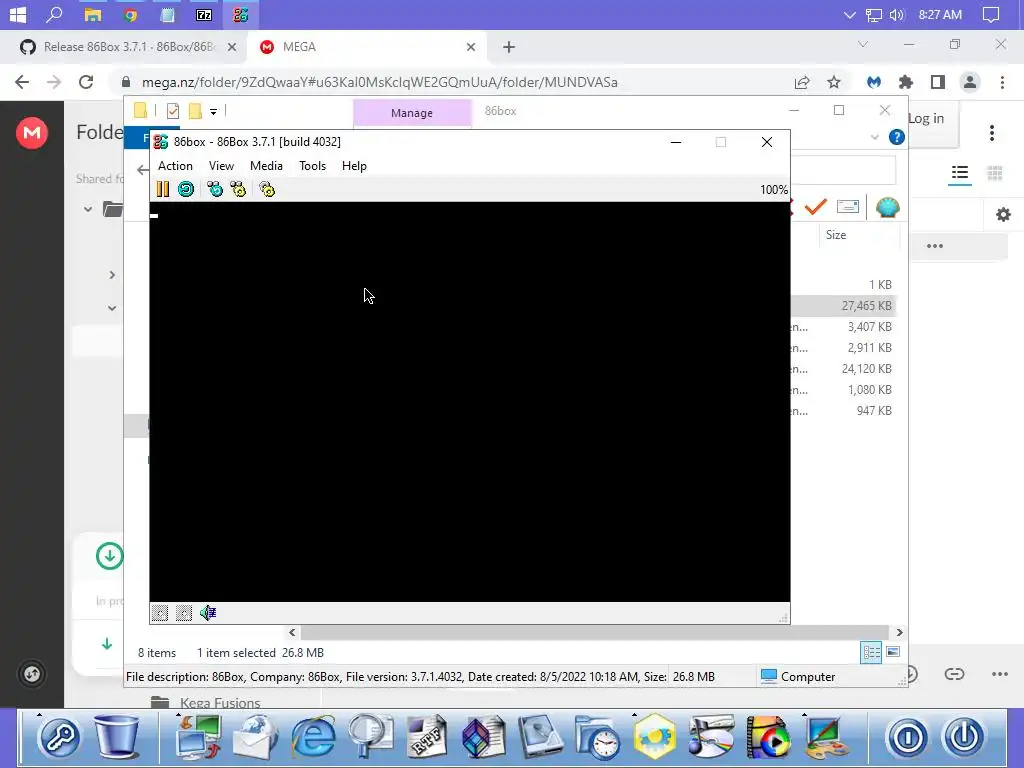1024x768 pixels.
Task: Switch MEGA to grid view
Action: tap(995, 172)
